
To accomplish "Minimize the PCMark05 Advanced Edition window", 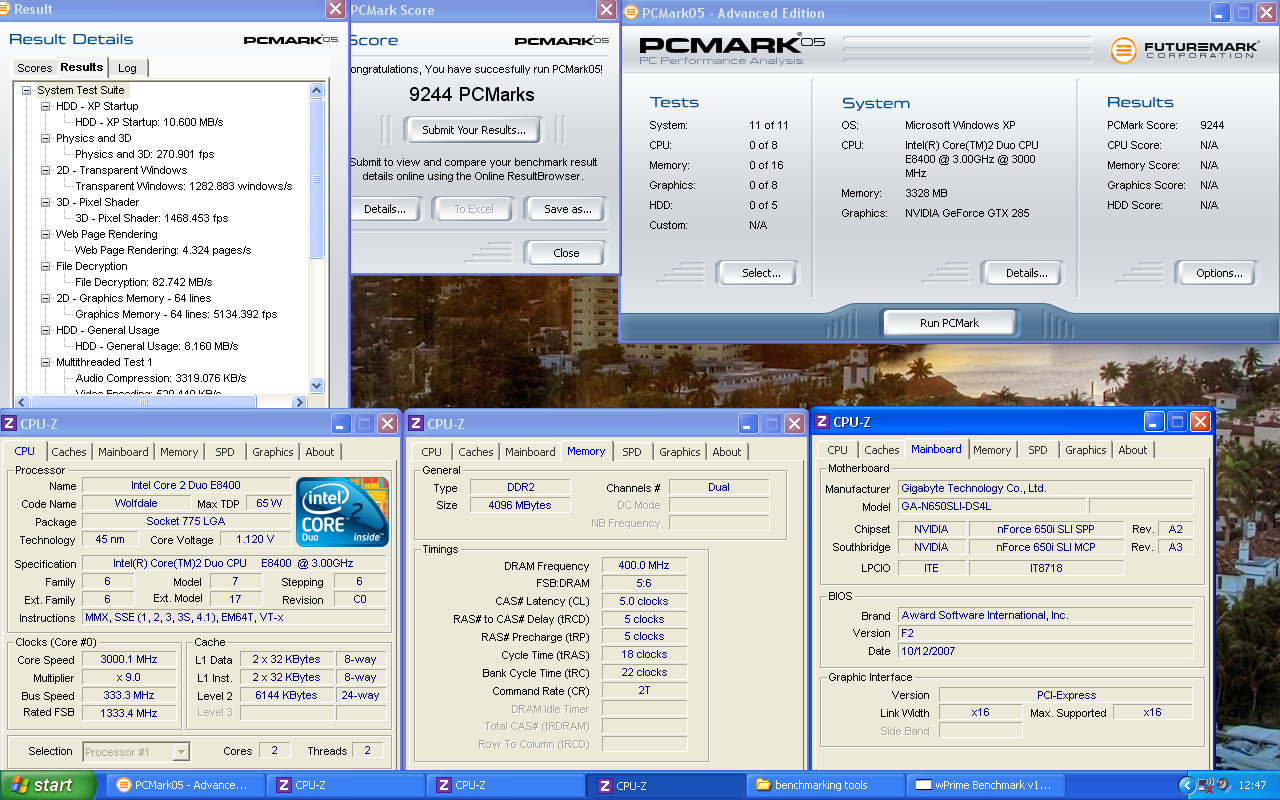I will point(1221,13).
